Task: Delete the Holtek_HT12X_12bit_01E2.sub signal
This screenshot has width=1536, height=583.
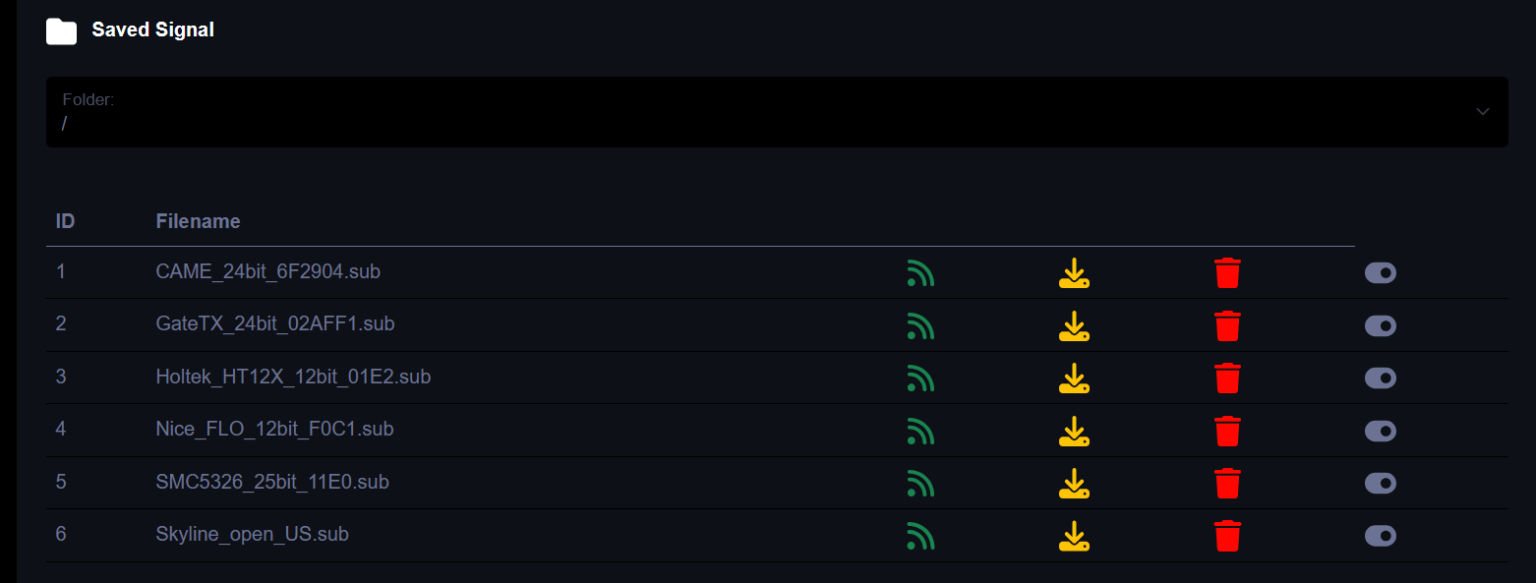Action: 1227,378
